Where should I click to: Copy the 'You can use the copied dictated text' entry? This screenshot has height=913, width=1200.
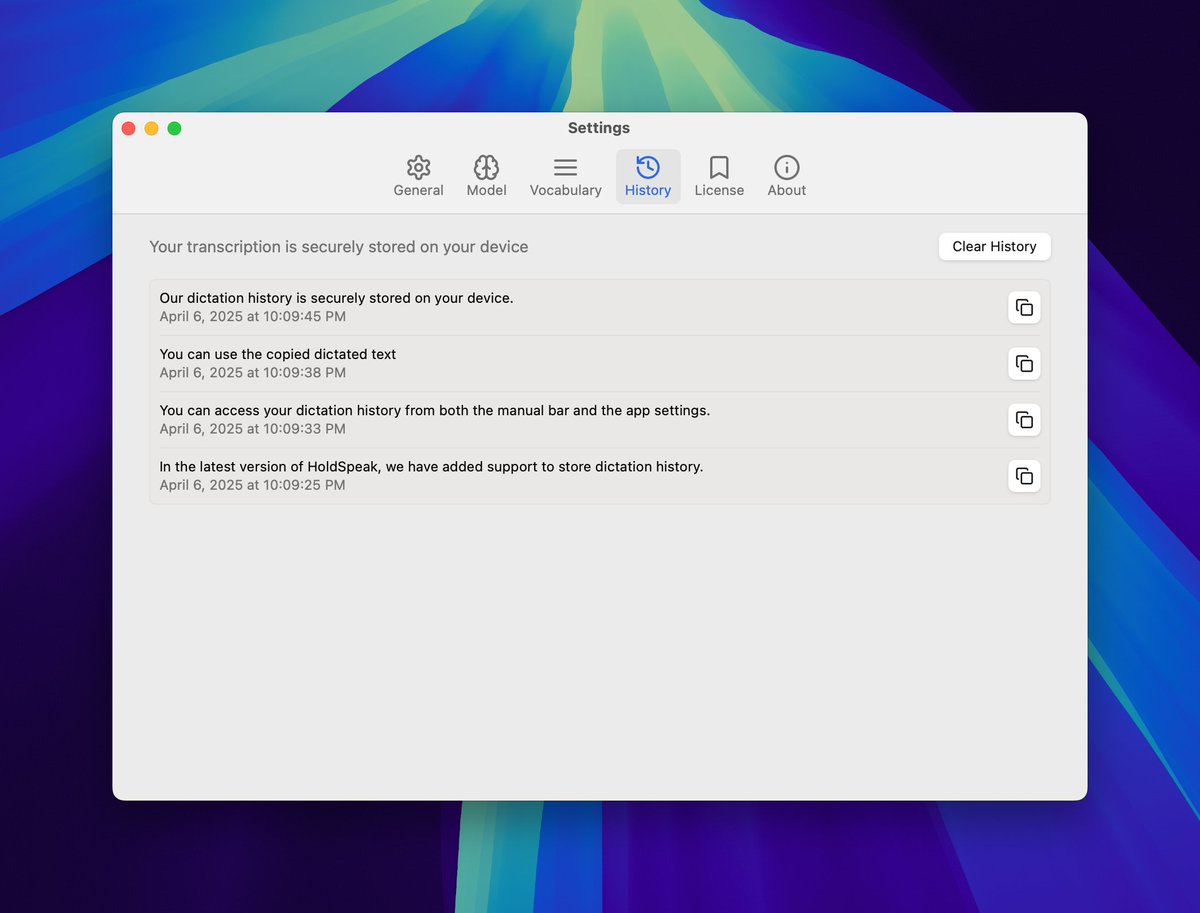click(x=1023, y=364)
